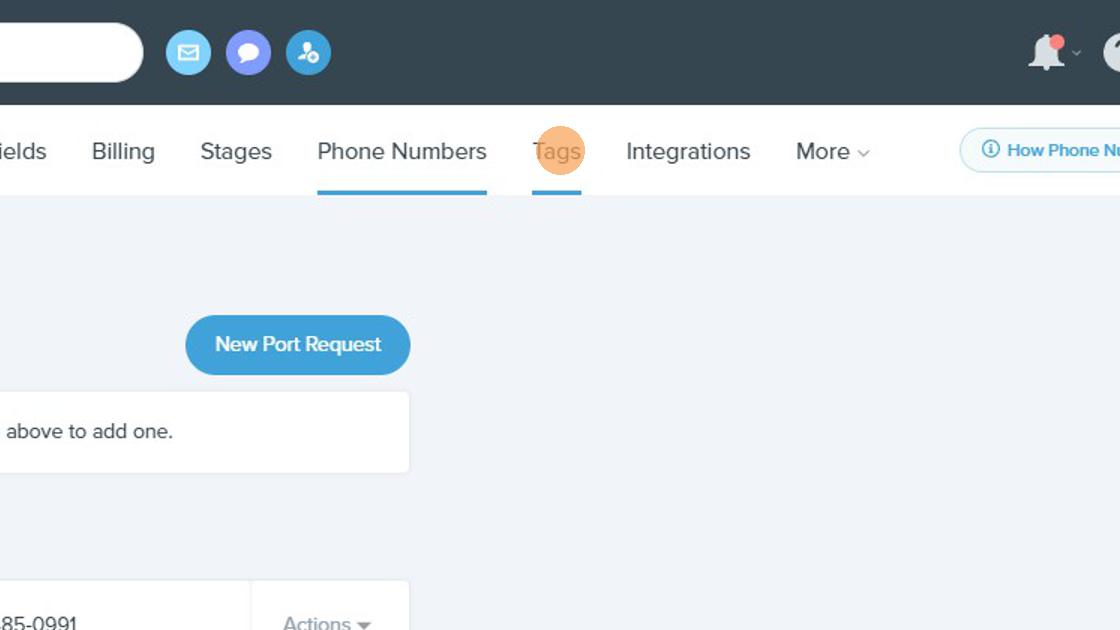Expand the chevron beside the notification bell
This screenshot has width=1120, height=630.
point(1076,53)
